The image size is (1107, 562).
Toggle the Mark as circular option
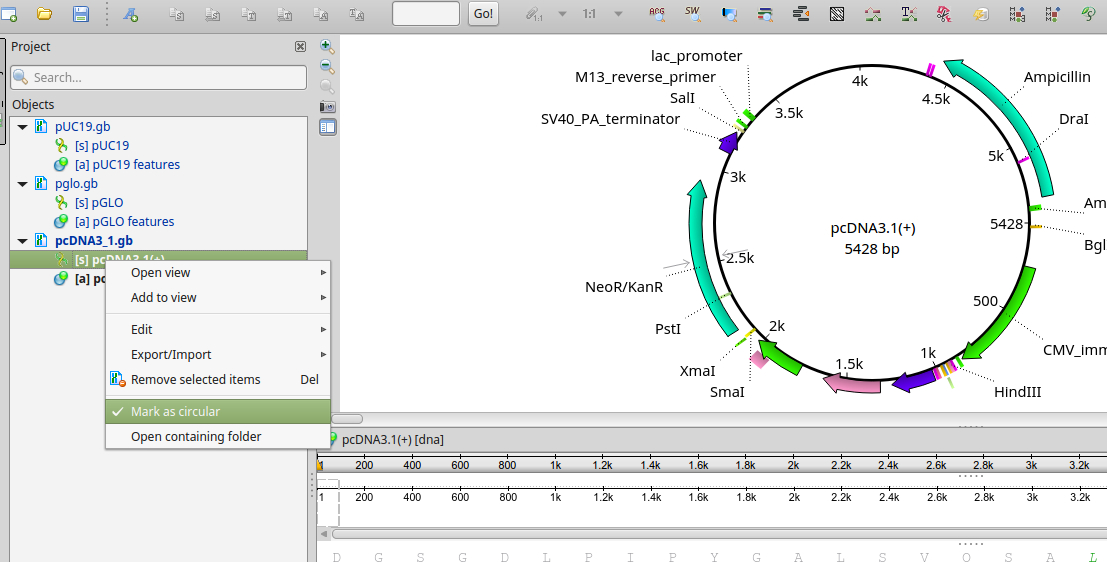coord(175,412)
